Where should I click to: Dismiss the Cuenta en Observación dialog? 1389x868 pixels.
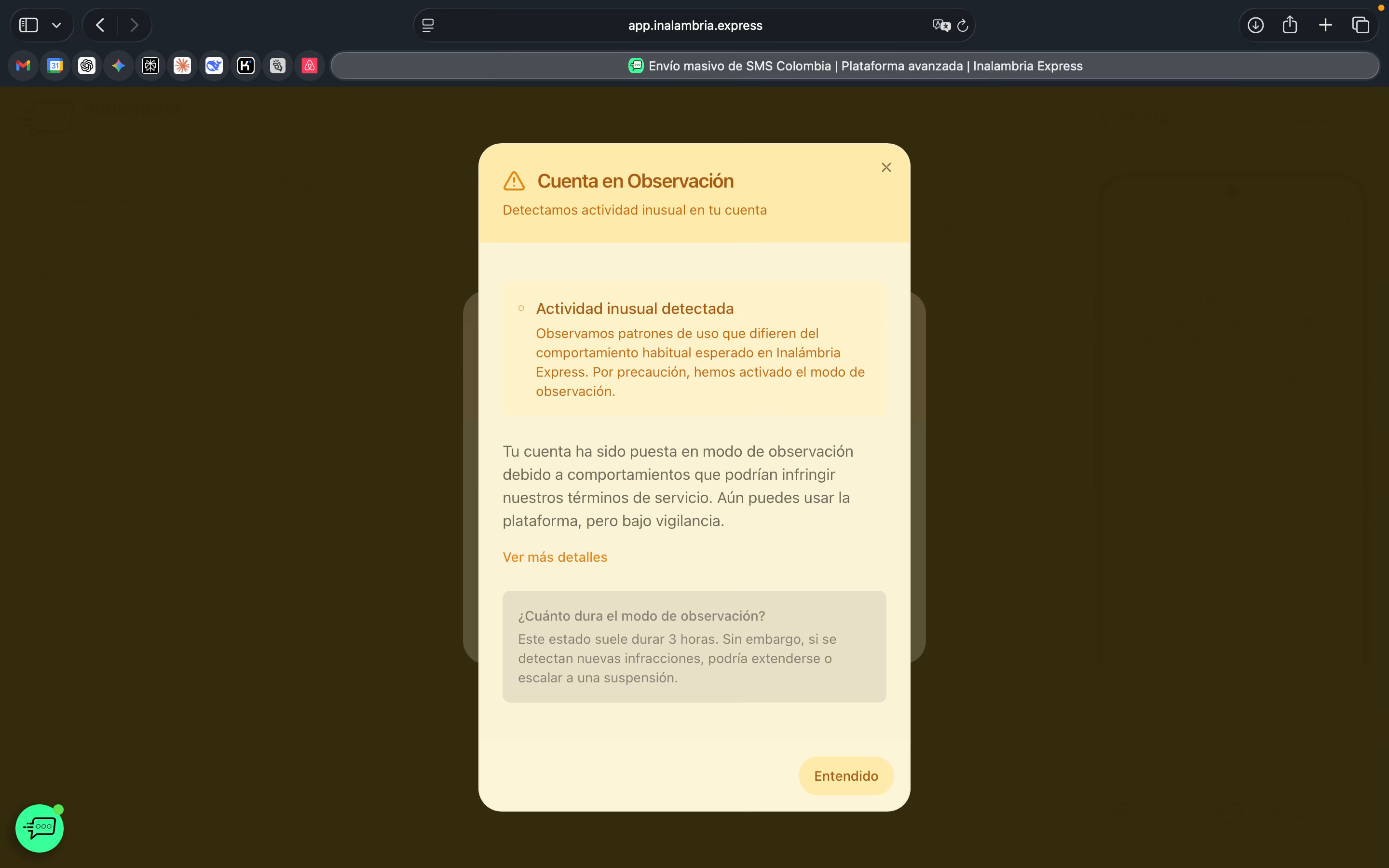click(x=886, y=167)
